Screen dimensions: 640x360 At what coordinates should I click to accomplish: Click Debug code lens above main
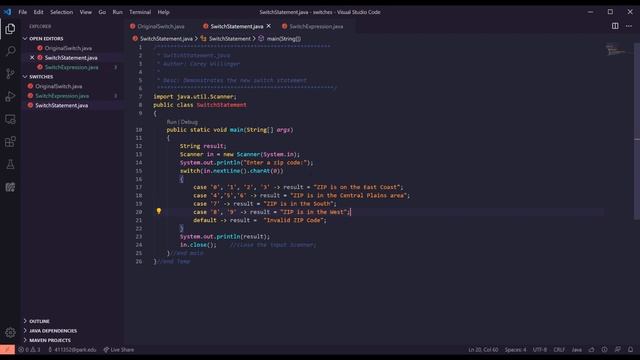click(189, 122)
